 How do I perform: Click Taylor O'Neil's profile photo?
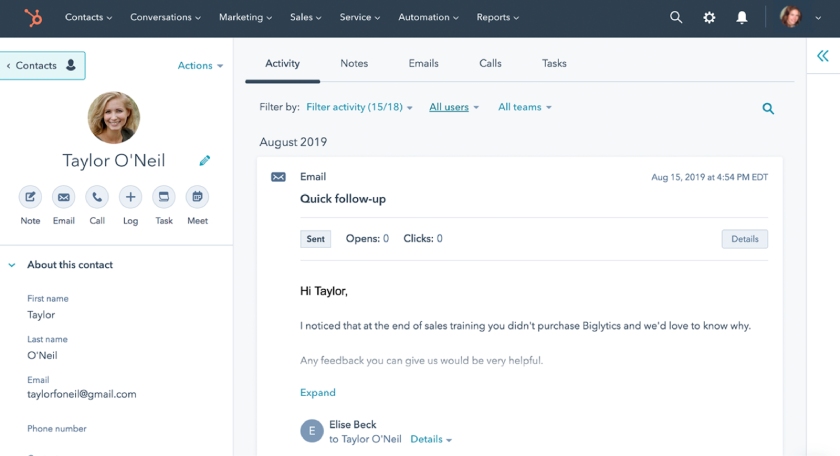point(114,117)
